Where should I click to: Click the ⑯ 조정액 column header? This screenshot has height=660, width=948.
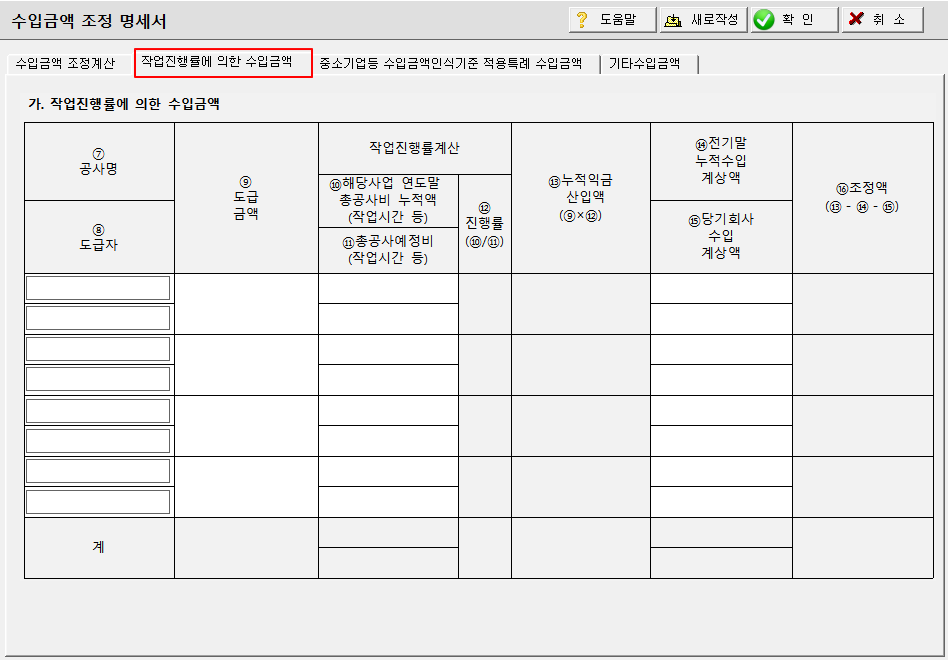coord(863,198)
